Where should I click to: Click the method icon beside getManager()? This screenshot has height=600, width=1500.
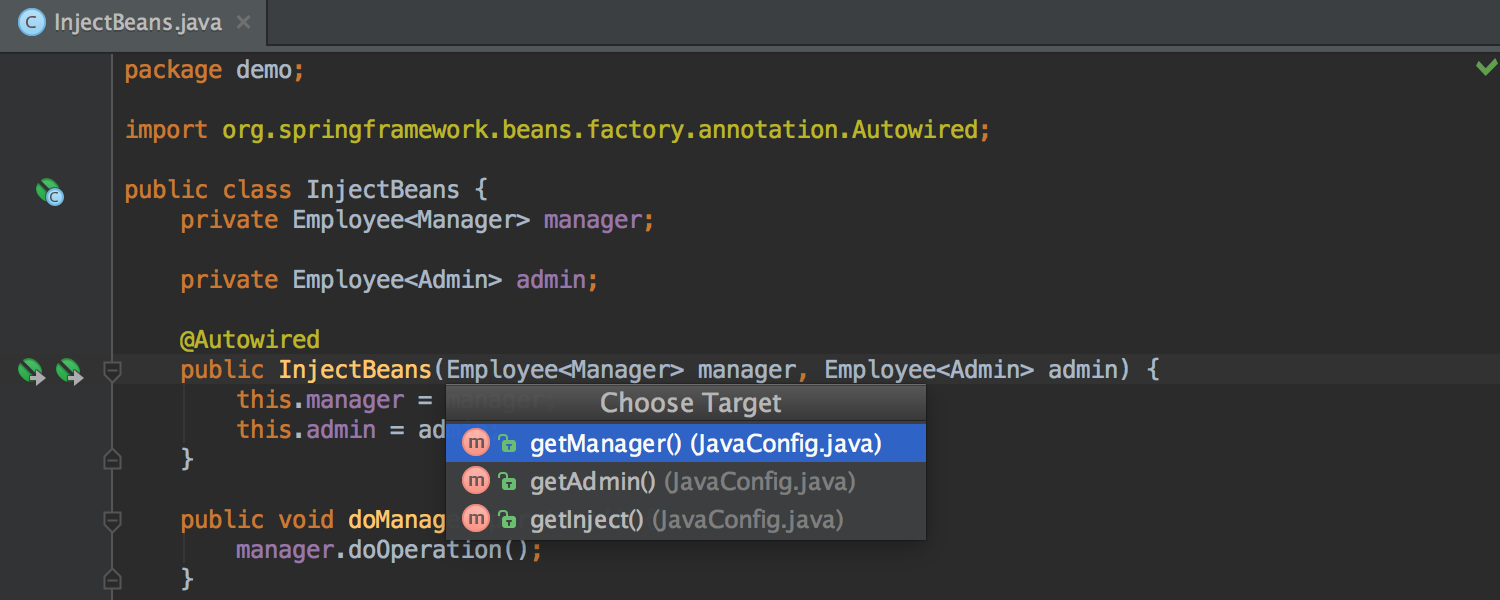(476, 442)
